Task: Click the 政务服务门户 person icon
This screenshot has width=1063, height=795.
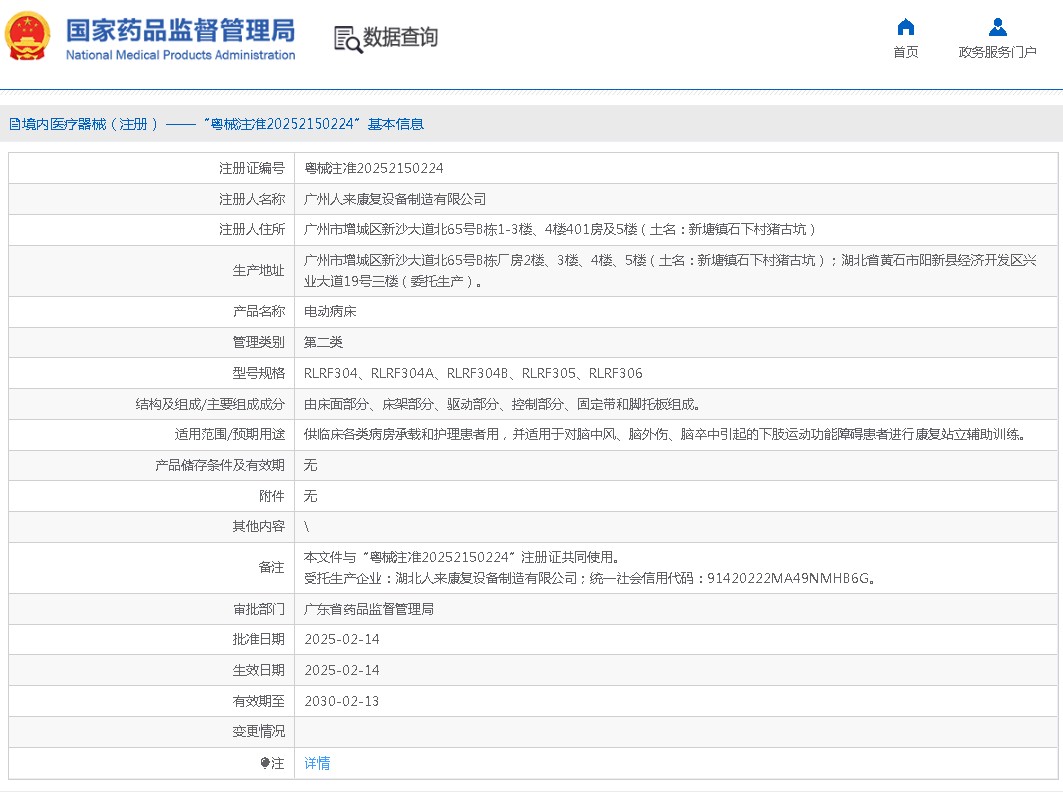Action: pyautogui.click(x=997, y=27)
